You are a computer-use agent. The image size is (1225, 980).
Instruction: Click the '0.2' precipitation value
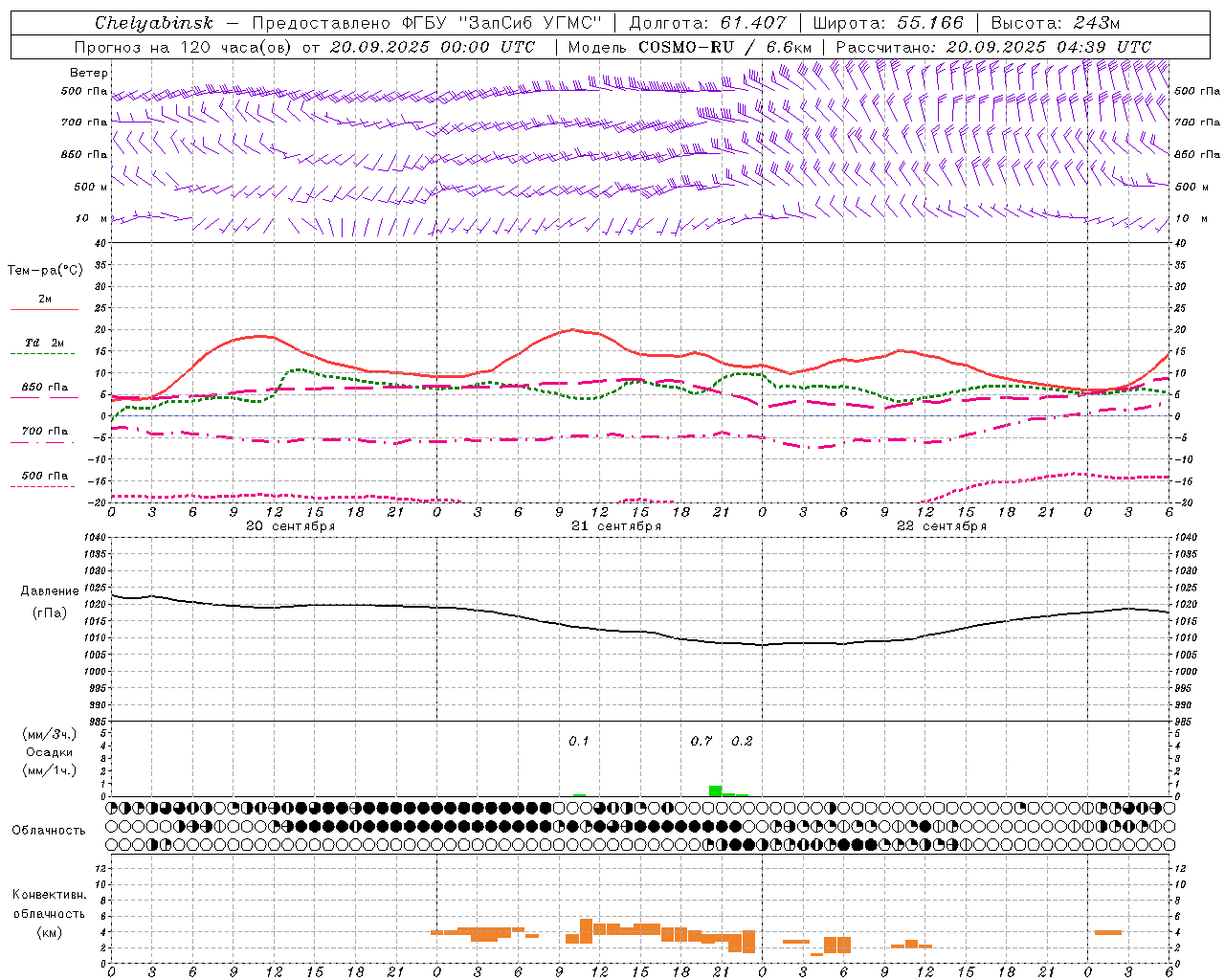(742, 742)
